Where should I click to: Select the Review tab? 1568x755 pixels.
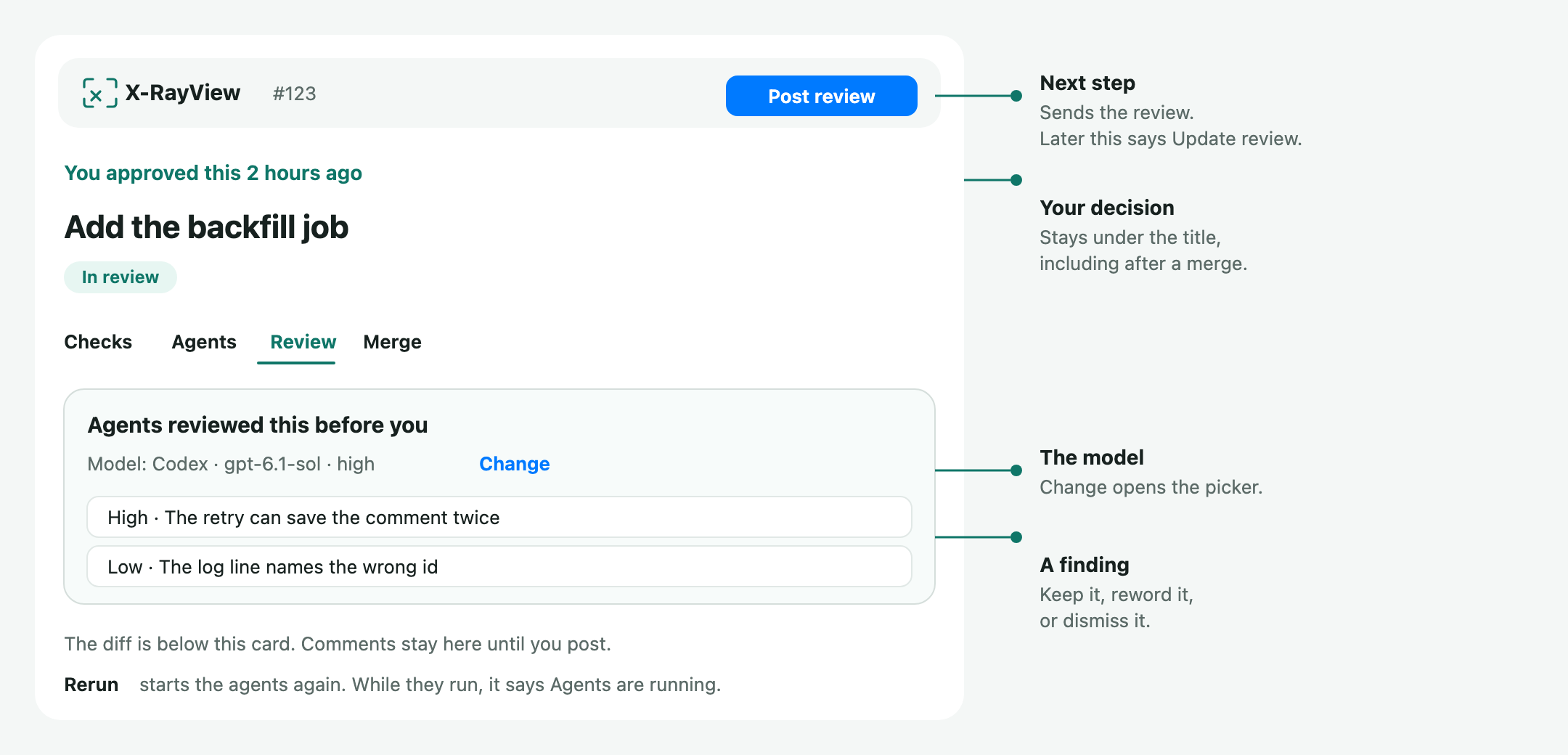(303, 342)
